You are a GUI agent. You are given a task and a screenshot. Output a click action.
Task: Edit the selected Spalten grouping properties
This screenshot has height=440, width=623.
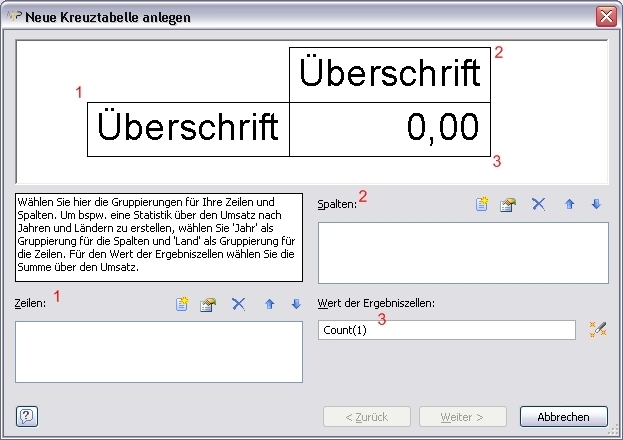point(509,204)
